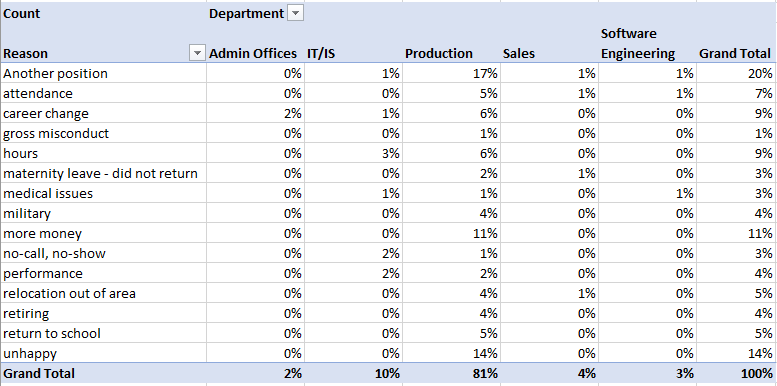The width and height of the screenshot is (777, 386).
Task: Select the gross misconduct row label
Action: click(x=104, y=133)
